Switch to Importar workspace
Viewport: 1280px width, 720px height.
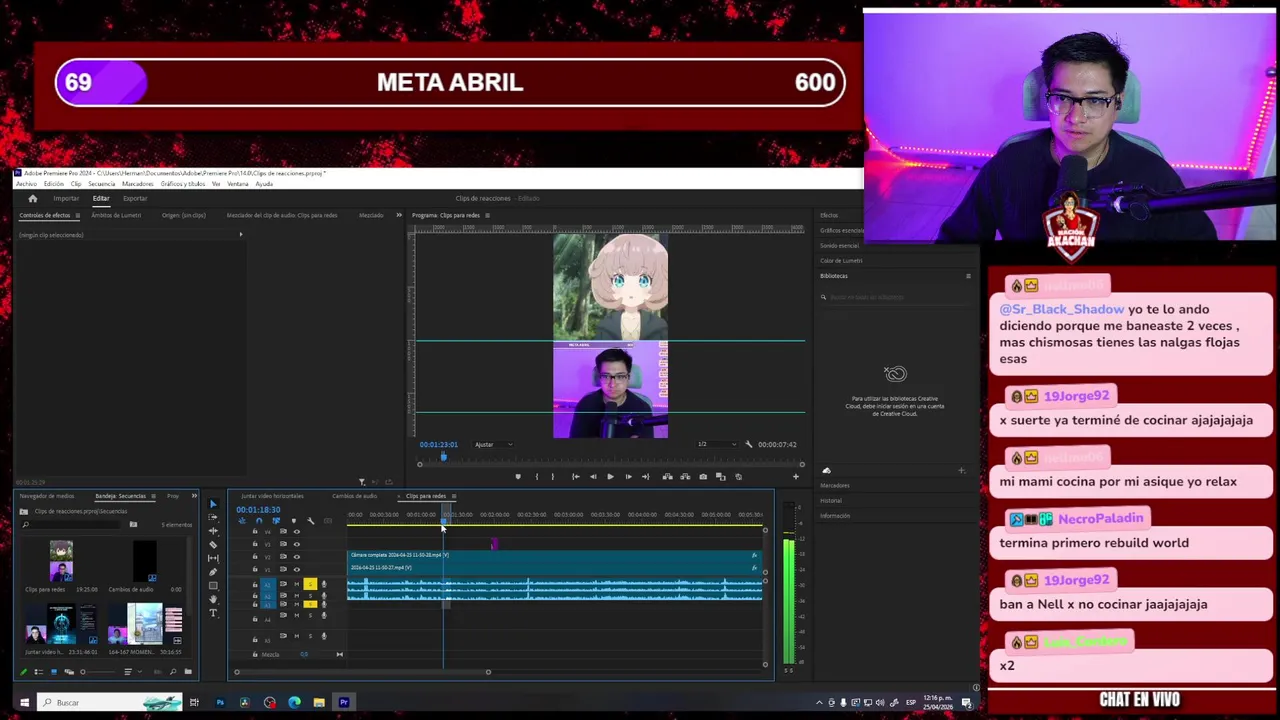66,198
